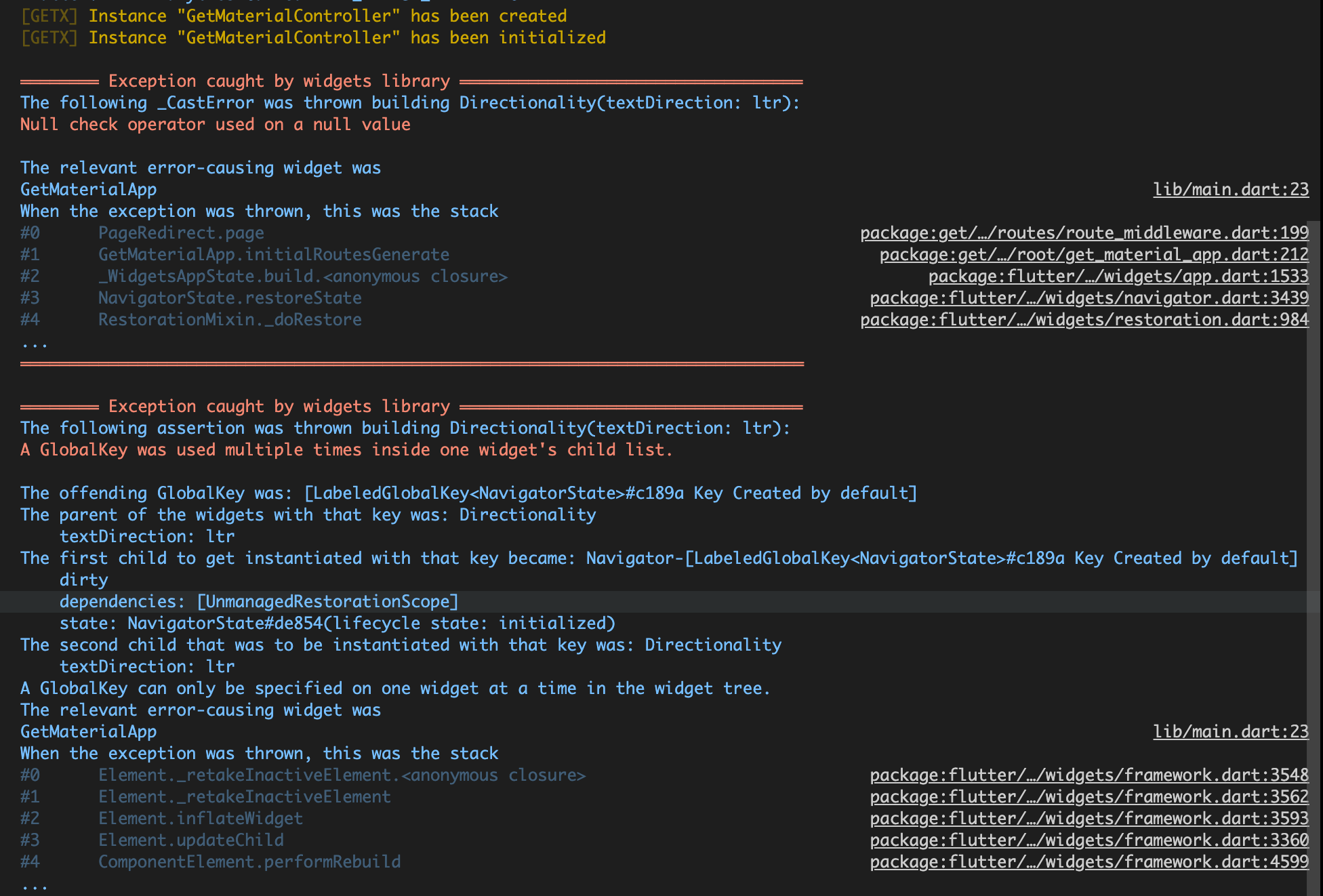The height and width of the screenshot is (896, 1323).
Task: Open framework.dart:3548 from second stack
Action: [1088, 775]
